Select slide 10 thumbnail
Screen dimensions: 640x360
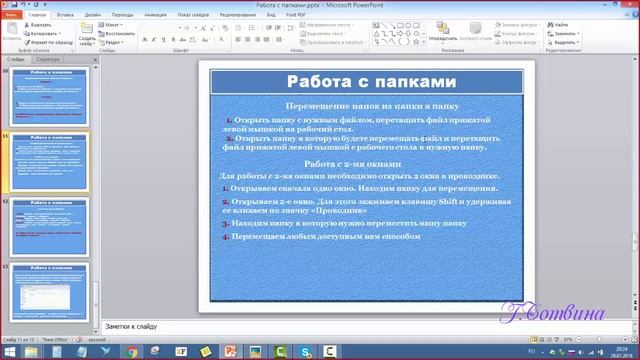pos(49,97)
